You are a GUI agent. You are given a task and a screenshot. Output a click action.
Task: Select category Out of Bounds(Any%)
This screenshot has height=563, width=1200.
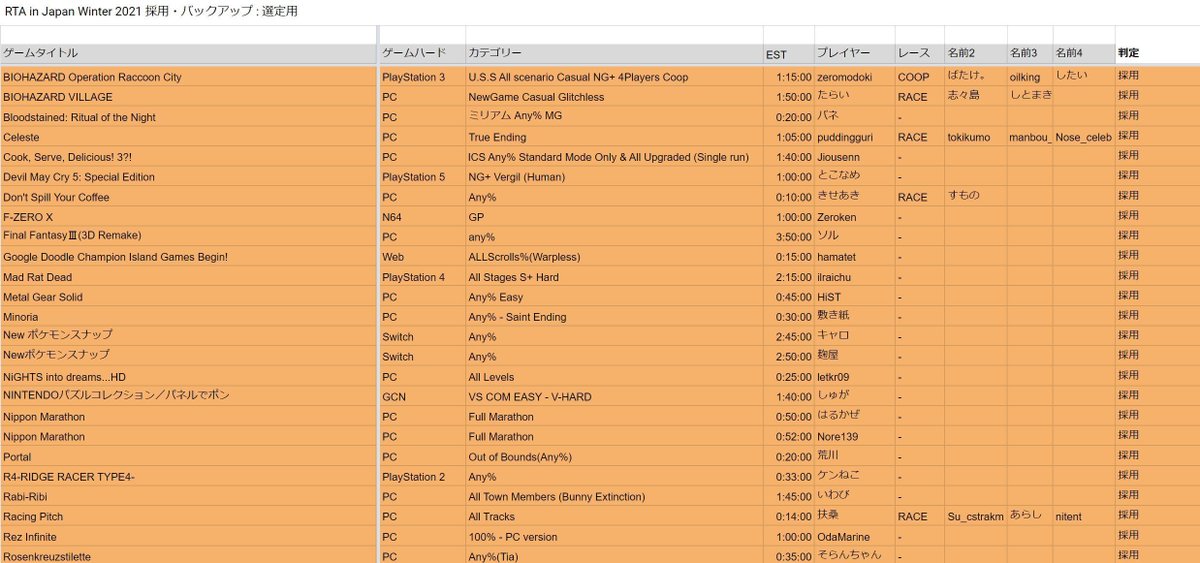coord(614,456)
